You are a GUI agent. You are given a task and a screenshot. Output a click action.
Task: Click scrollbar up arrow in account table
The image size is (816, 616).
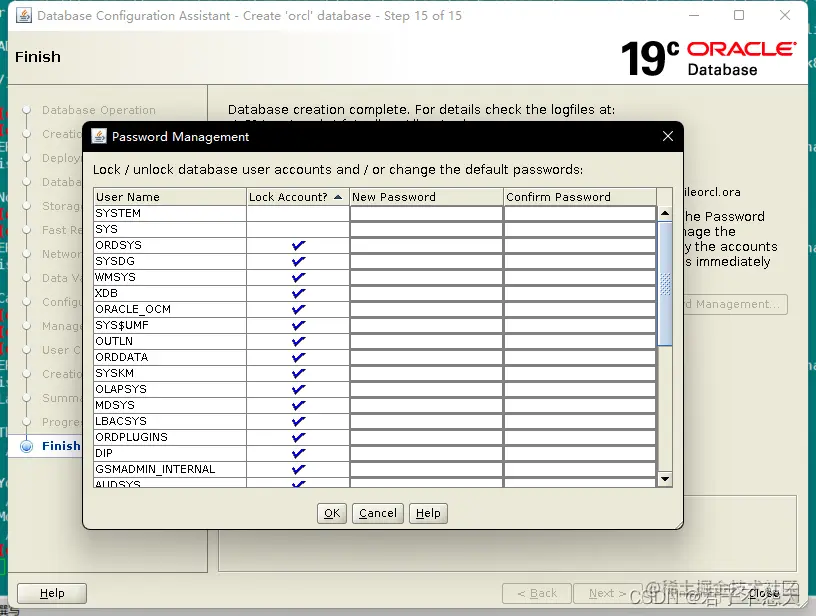(665, 213)
